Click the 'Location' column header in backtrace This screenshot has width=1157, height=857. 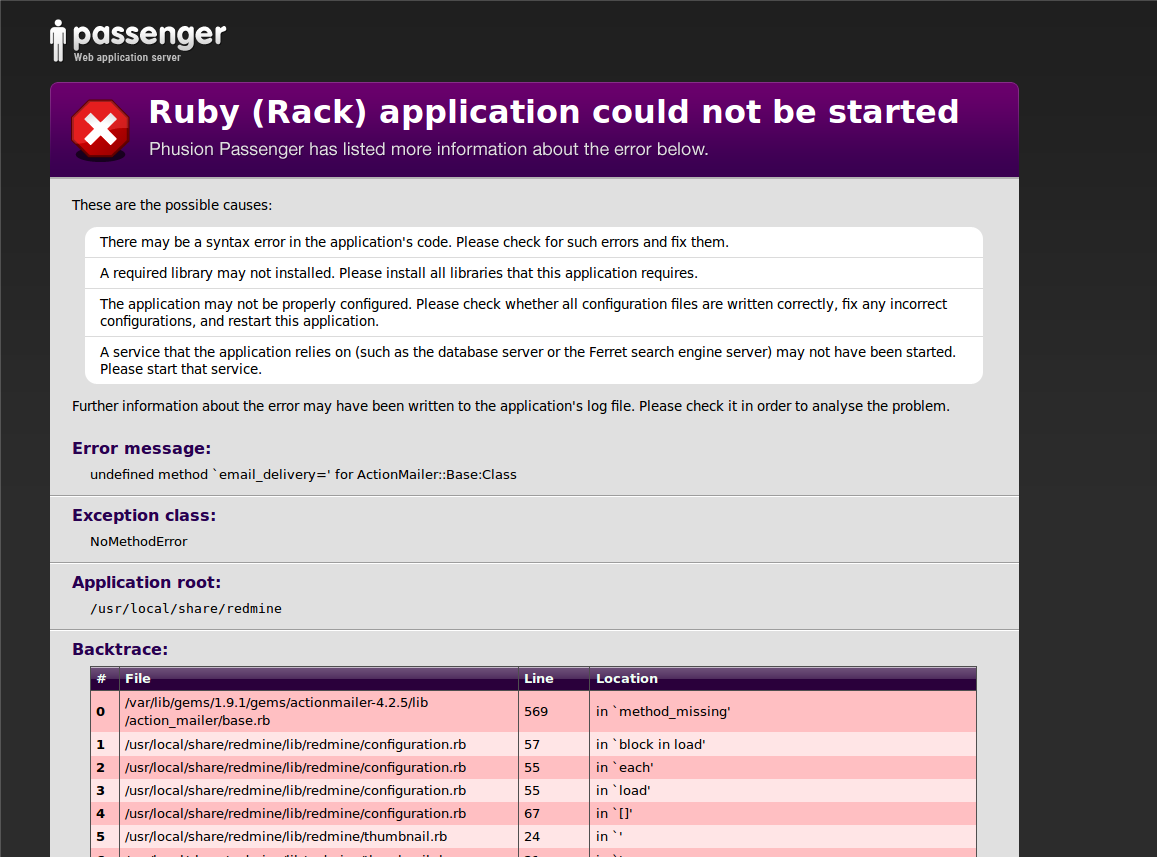click(627, 678)
